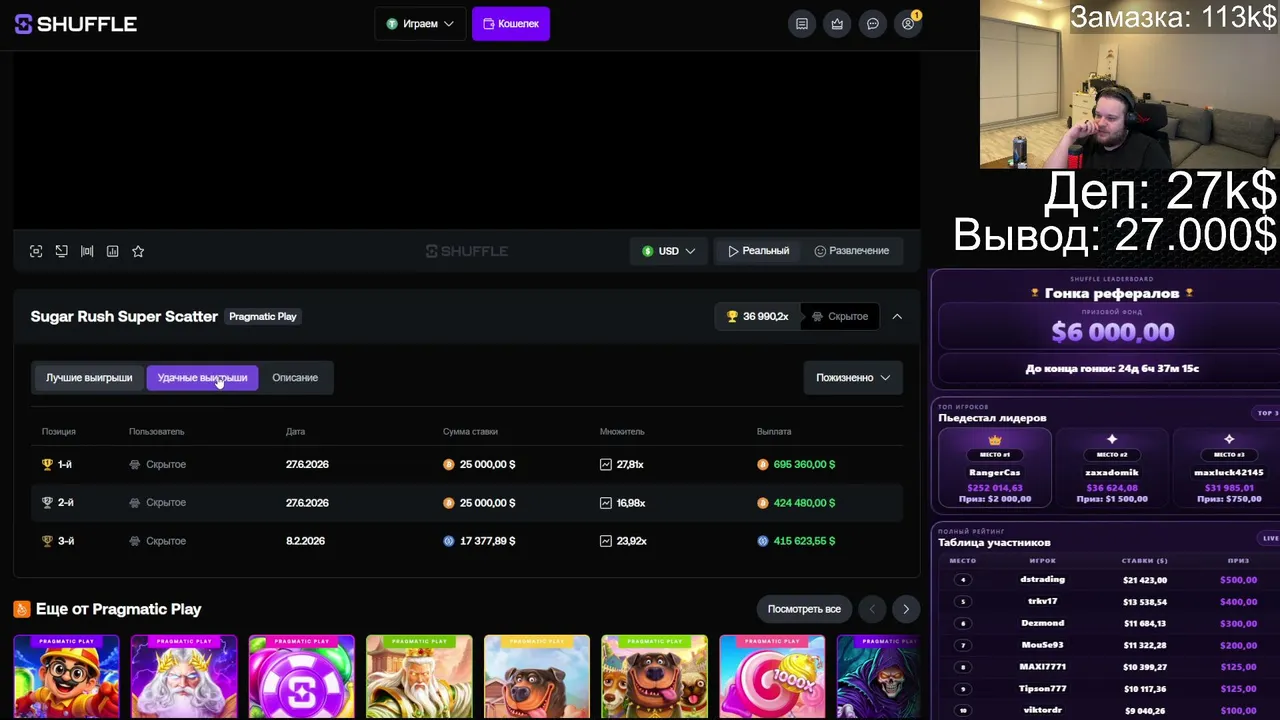Click multiplier chart icon beside 27,81x
1280x720 pixels.
point(606,464)
